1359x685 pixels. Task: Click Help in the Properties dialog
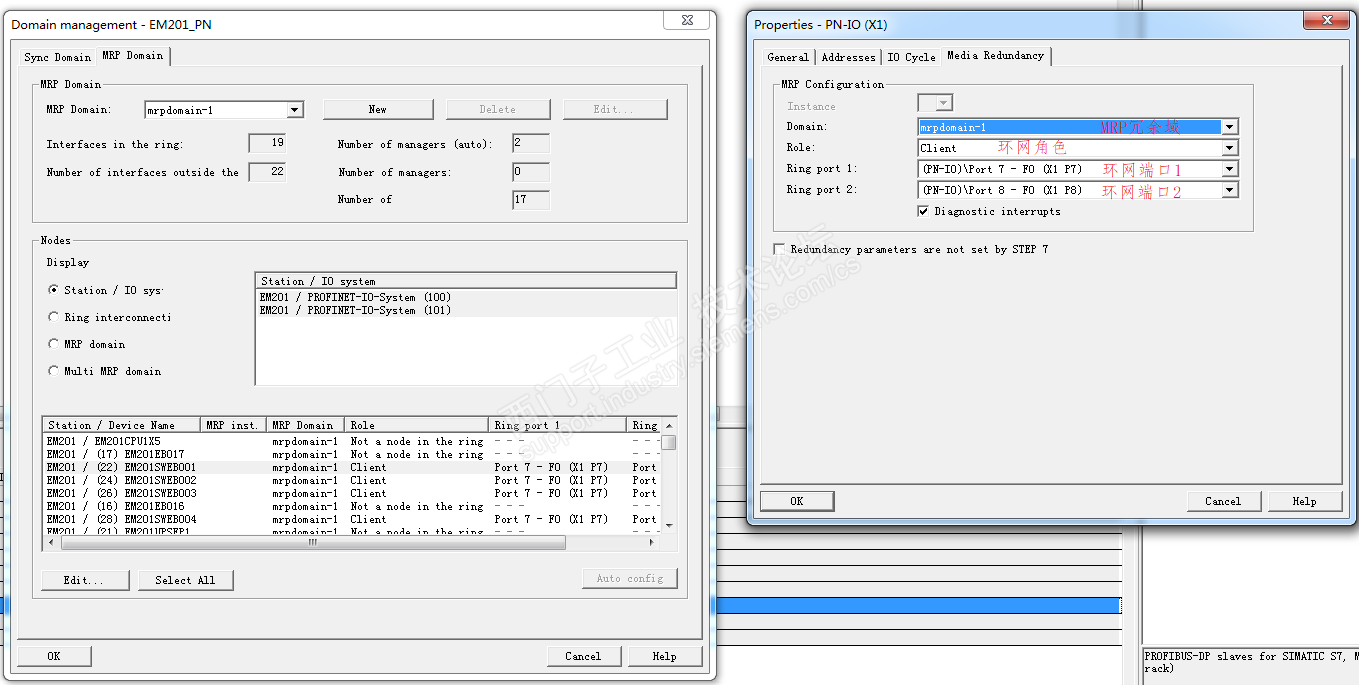(x=1305, y=501)
